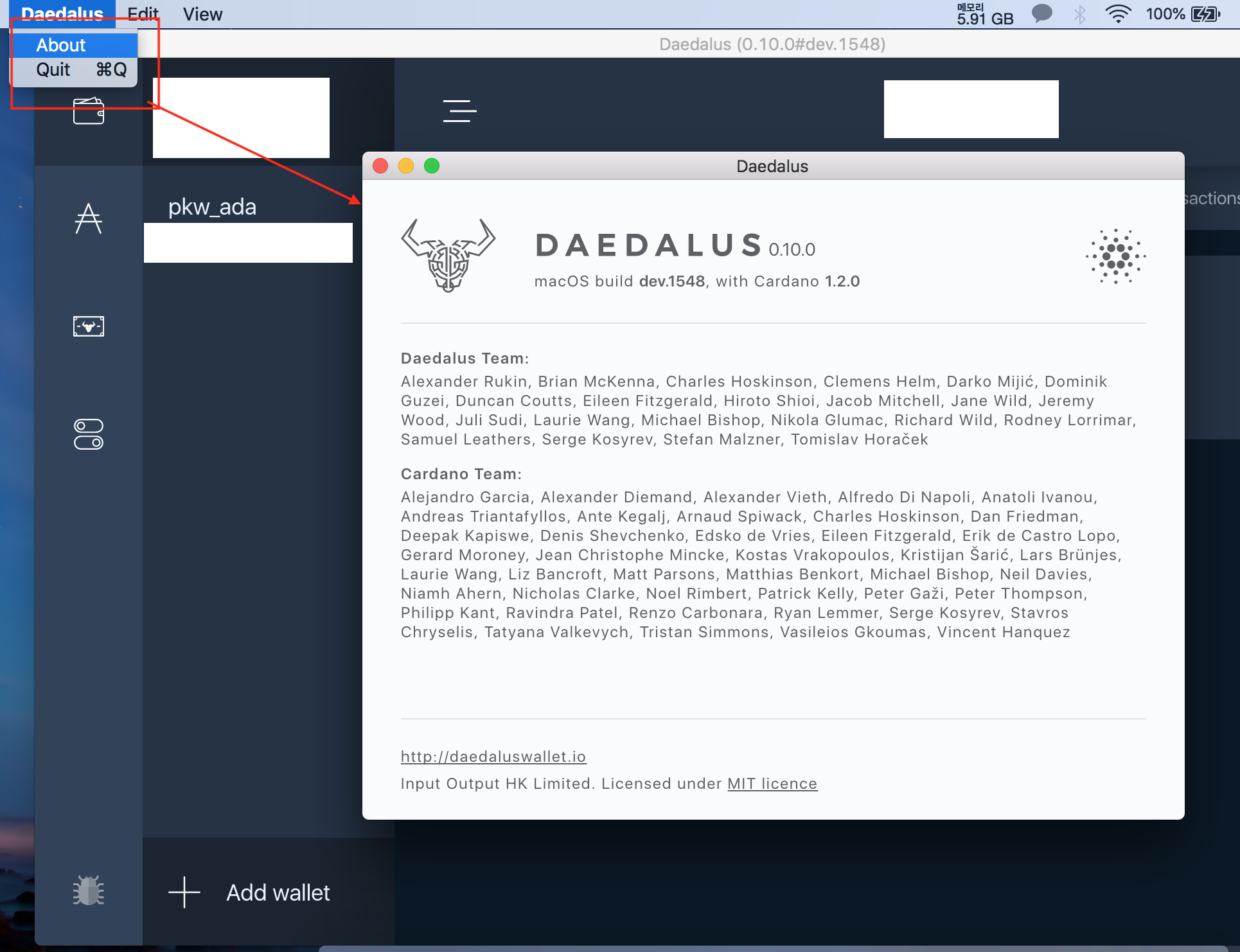Click the bug report icon

89,891
